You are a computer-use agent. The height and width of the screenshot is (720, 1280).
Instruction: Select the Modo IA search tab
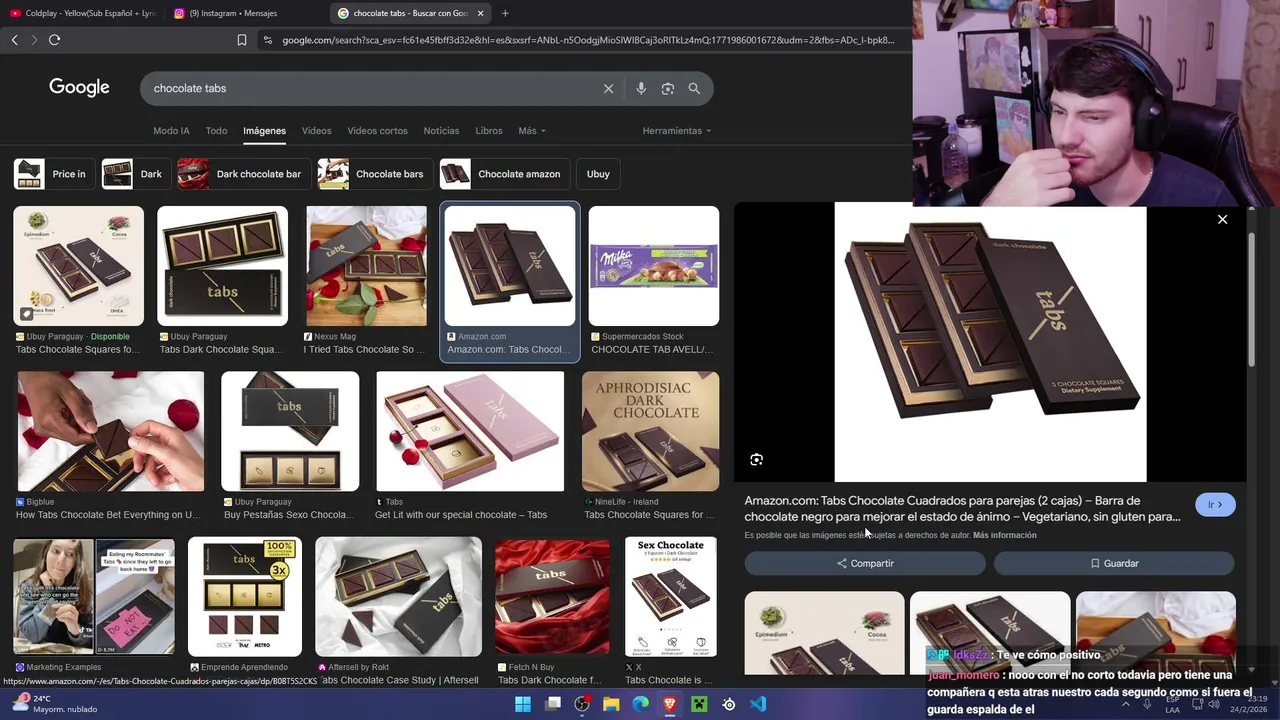(171, 131)
